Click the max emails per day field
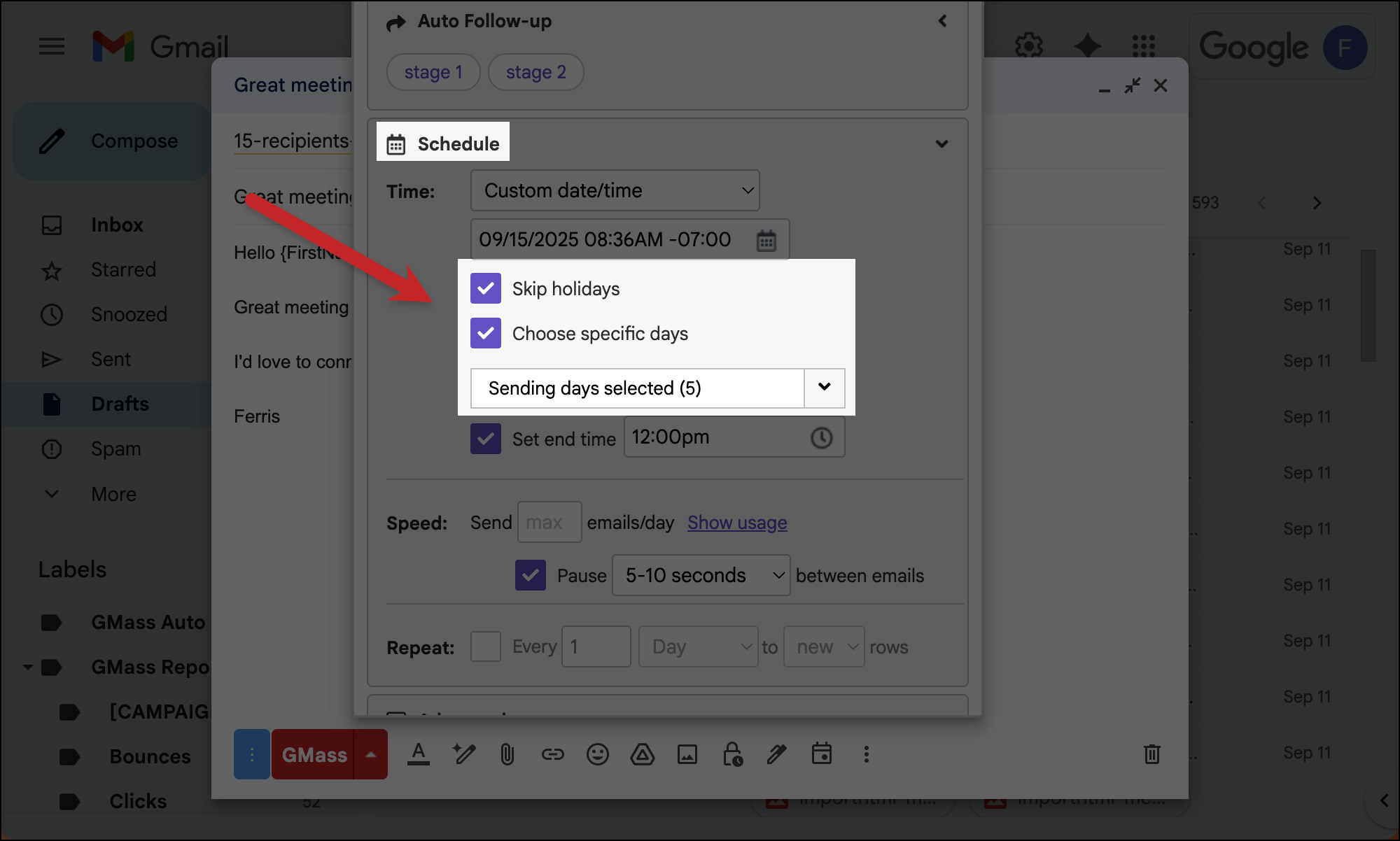Image resolution: width=1400 pixels, height=841 pixels. [549, 523]
